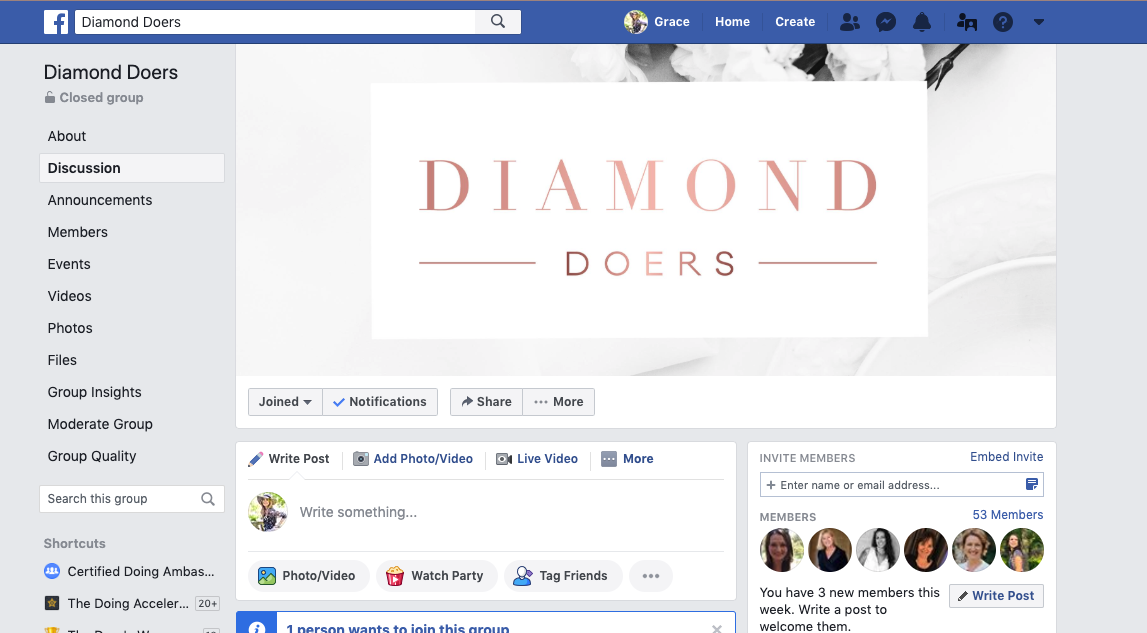This screenshot has height=633, width=1147.
Task: Expand the Joined dropdown button
Action: [285, 402]
